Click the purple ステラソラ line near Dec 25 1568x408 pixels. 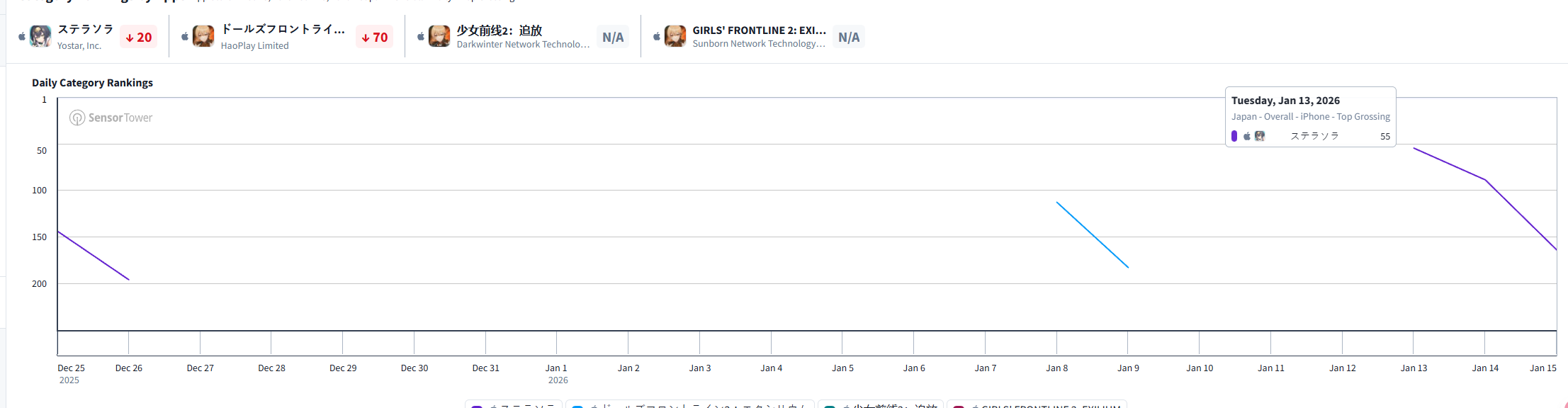(93, 256)
